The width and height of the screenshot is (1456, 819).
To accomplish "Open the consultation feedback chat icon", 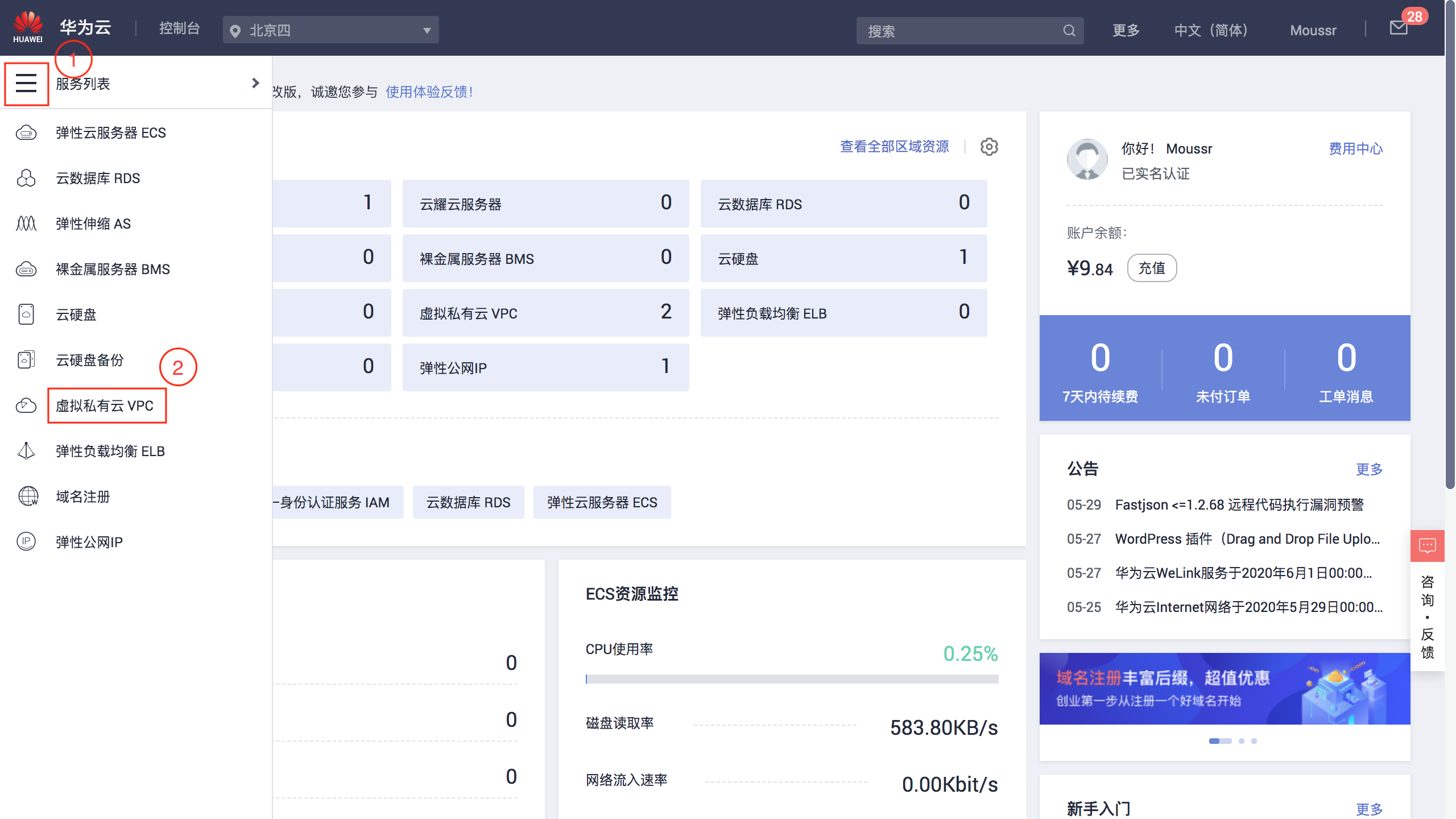I will click(1427, 546).
